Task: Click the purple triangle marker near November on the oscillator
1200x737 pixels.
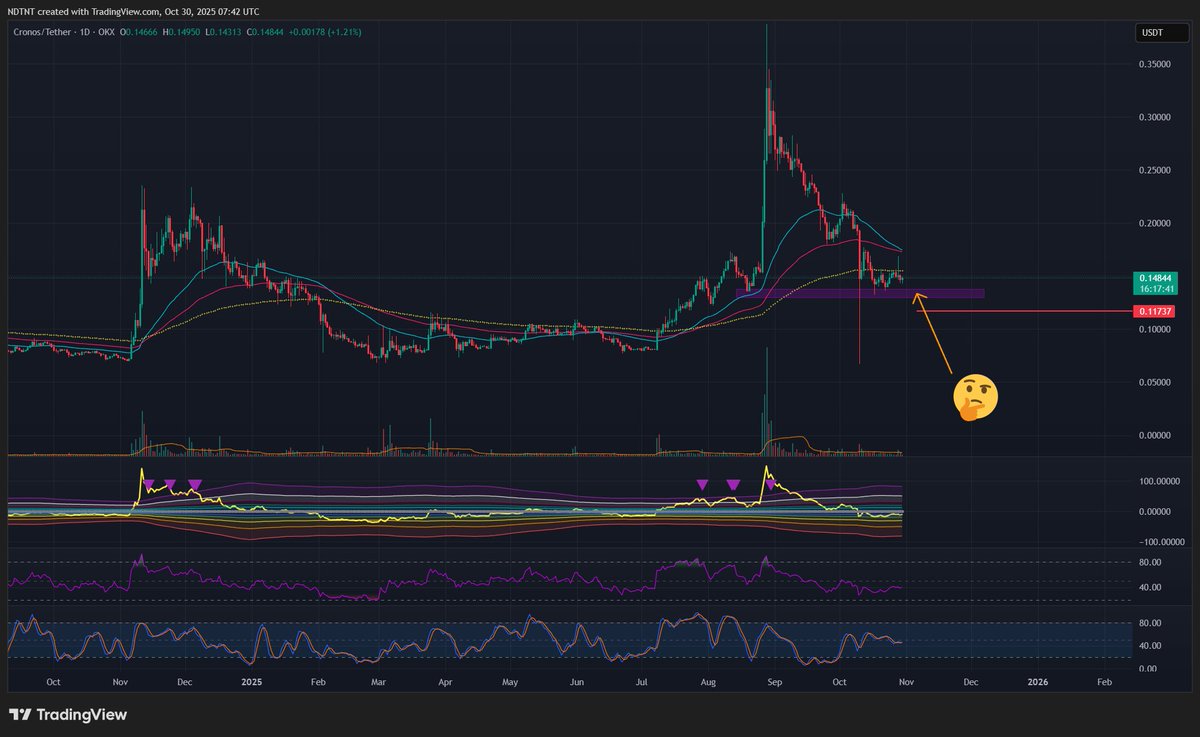Action: click(x=149, y=485)
